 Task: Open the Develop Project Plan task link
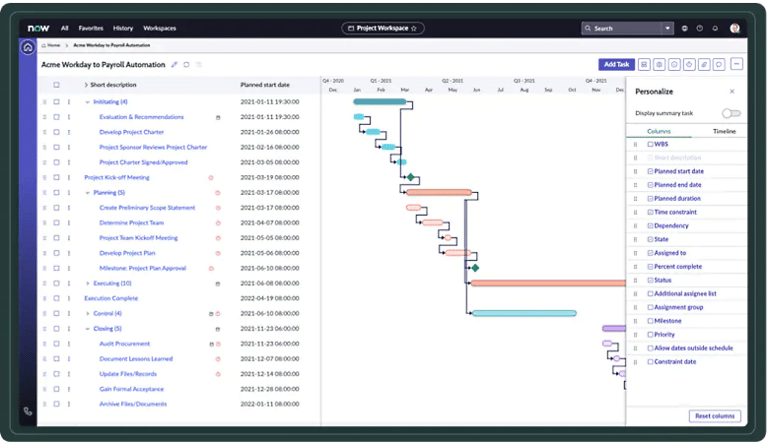pos(127,253)
